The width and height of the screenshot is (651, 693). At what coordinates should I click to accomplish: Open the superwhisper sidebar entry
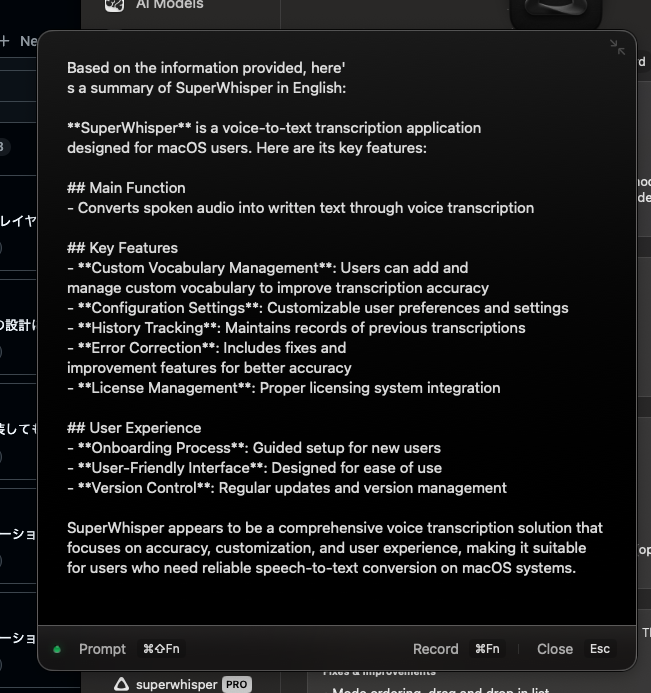pyautogui.click(x=176, y=684)
